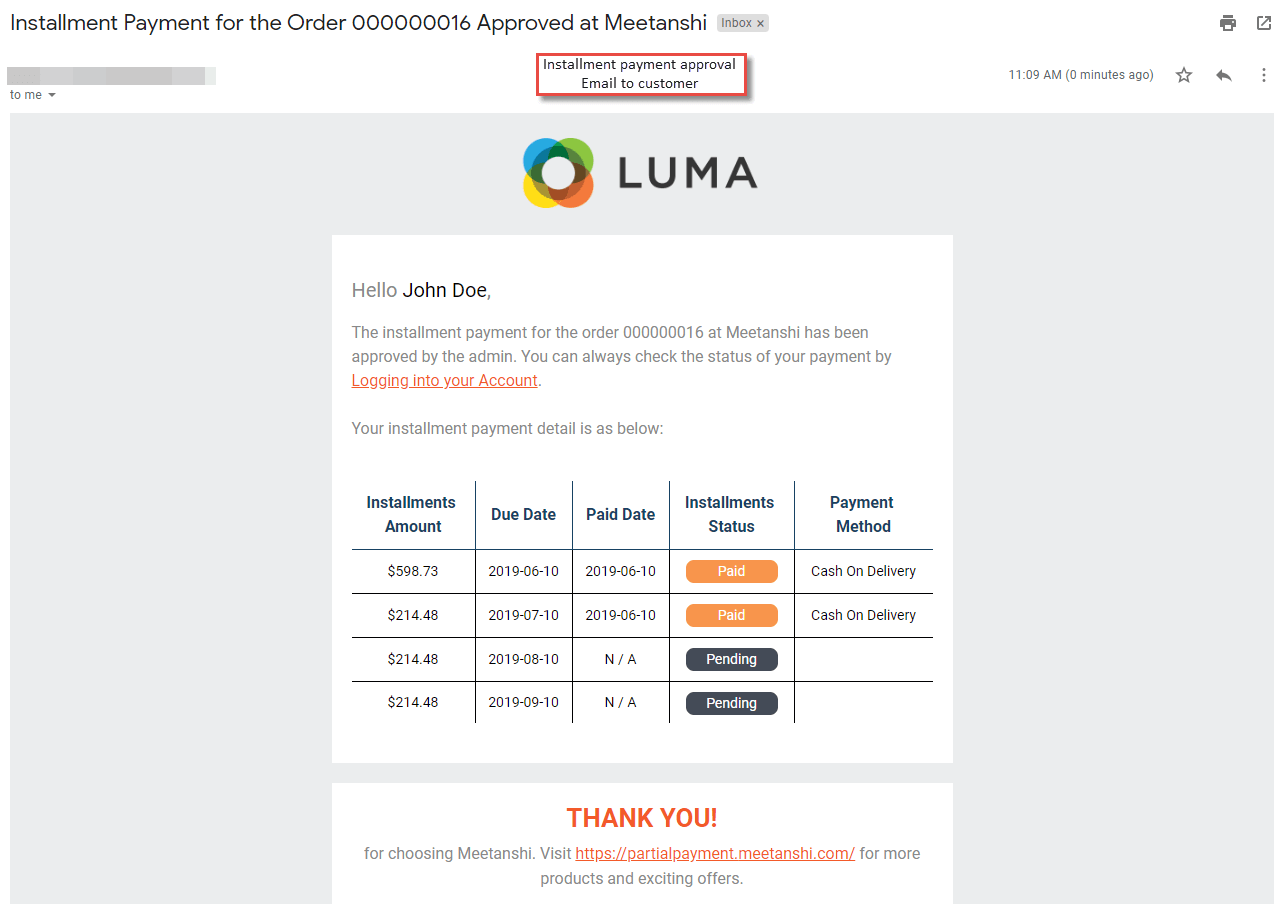Star this installment payment email

(1184, 75)
